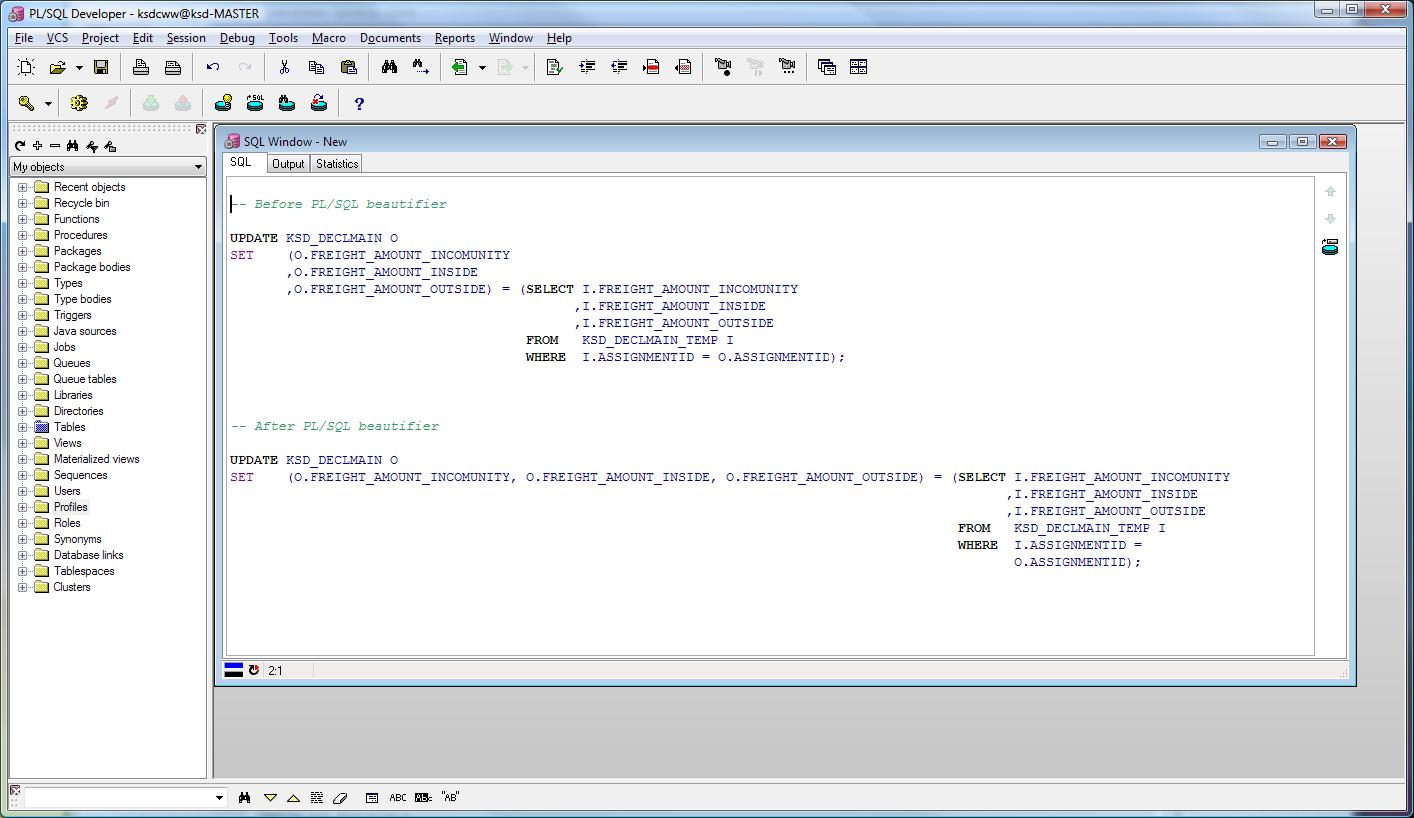Close the object browser panel

[201, 129]
